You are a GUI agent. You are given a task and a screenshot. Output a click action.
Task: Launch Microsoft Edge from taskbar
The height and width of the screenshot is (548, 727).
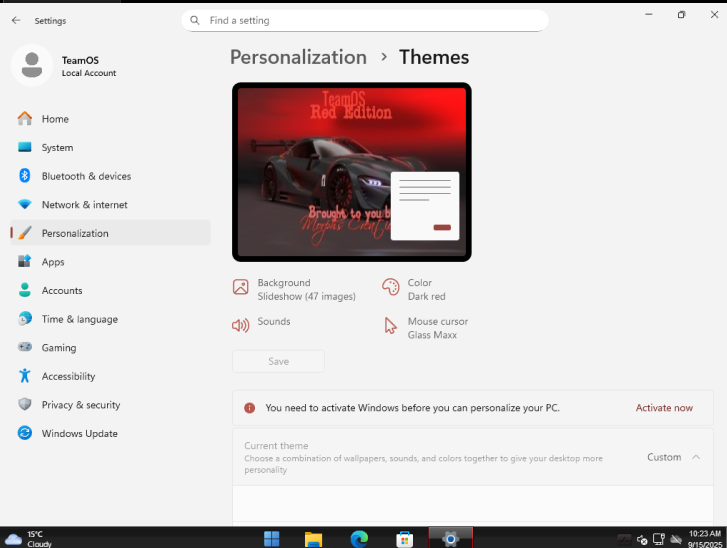tap(359, 539)
